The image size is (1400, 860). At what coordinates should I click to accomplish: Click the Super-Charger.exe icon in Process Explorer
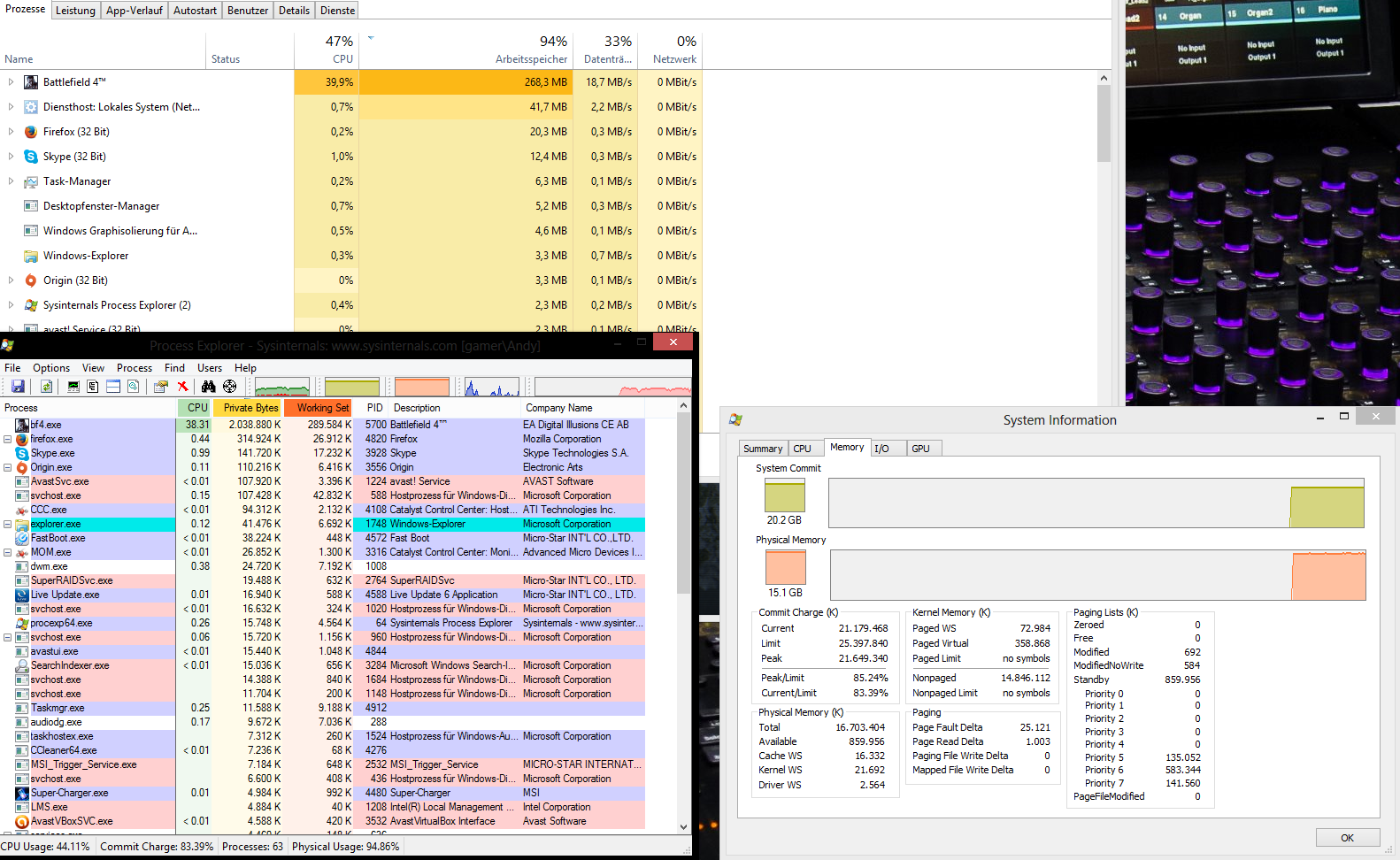pos(22,793)
